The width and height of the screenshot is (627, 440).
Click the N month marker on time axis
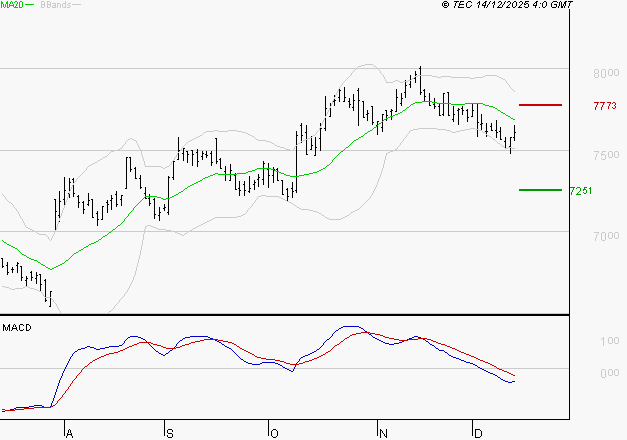[383, 434]
